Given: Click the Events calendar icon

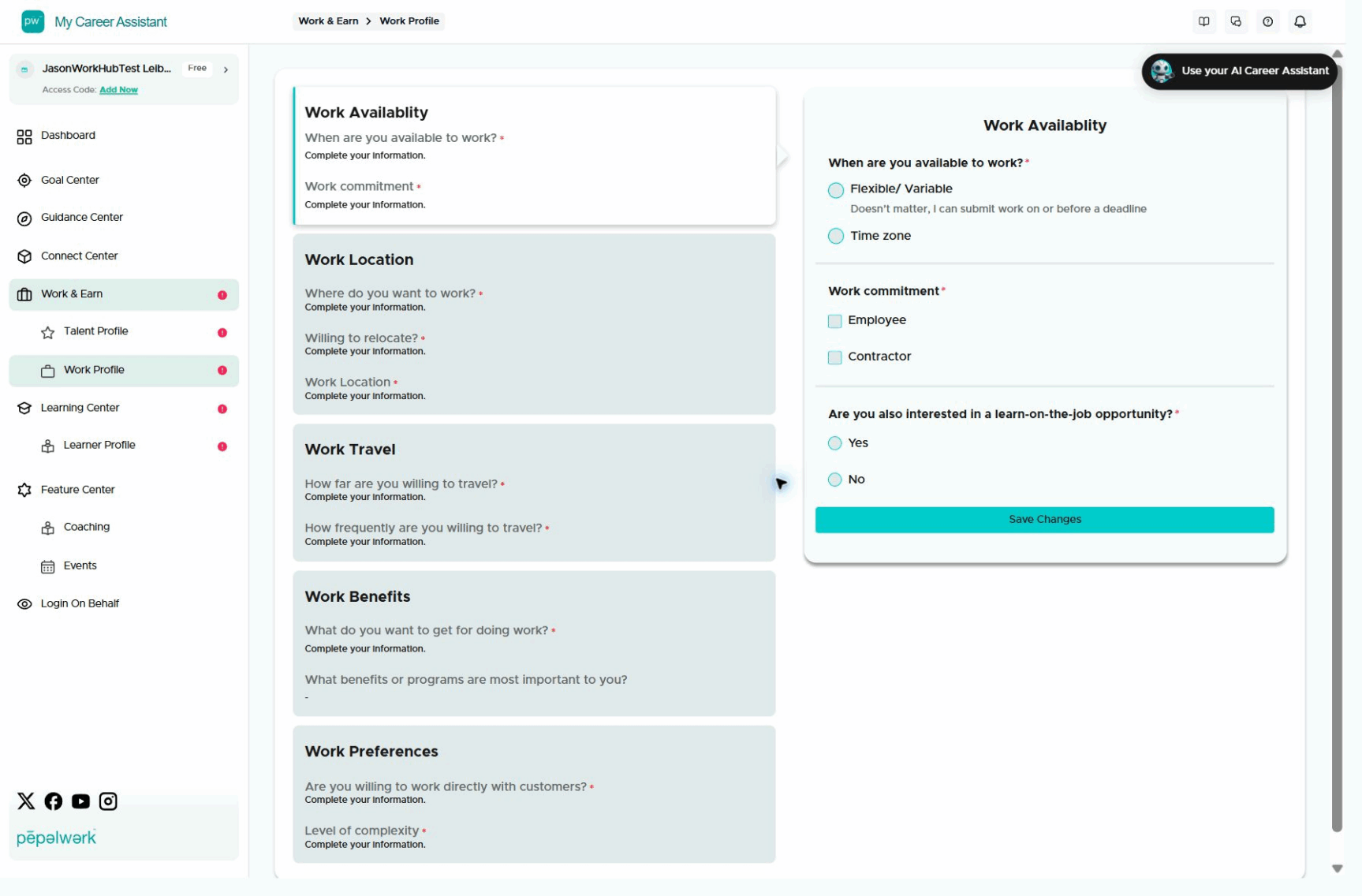Looking at the screenshot, I should (48, 566).
